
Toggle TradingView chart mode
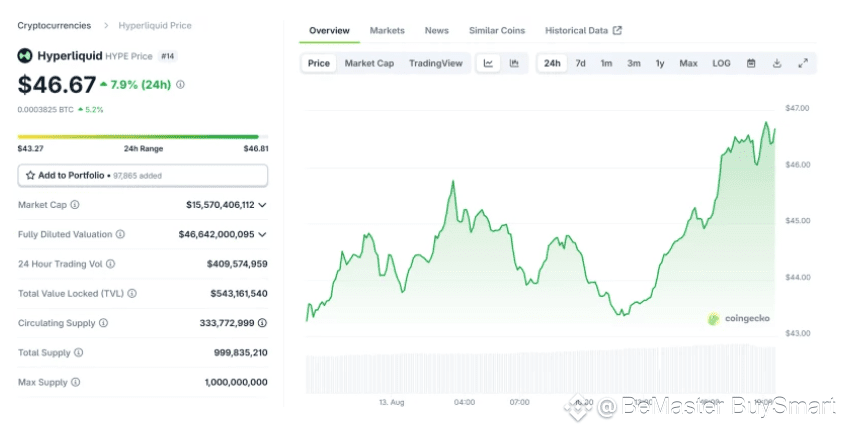click(435, 63)
